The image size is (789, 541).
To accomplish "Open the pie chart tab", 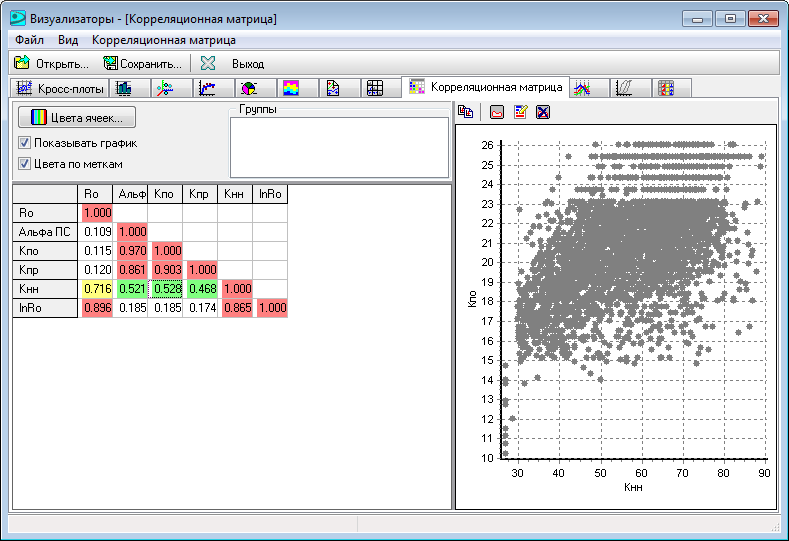I will click(x=249, y=88).
